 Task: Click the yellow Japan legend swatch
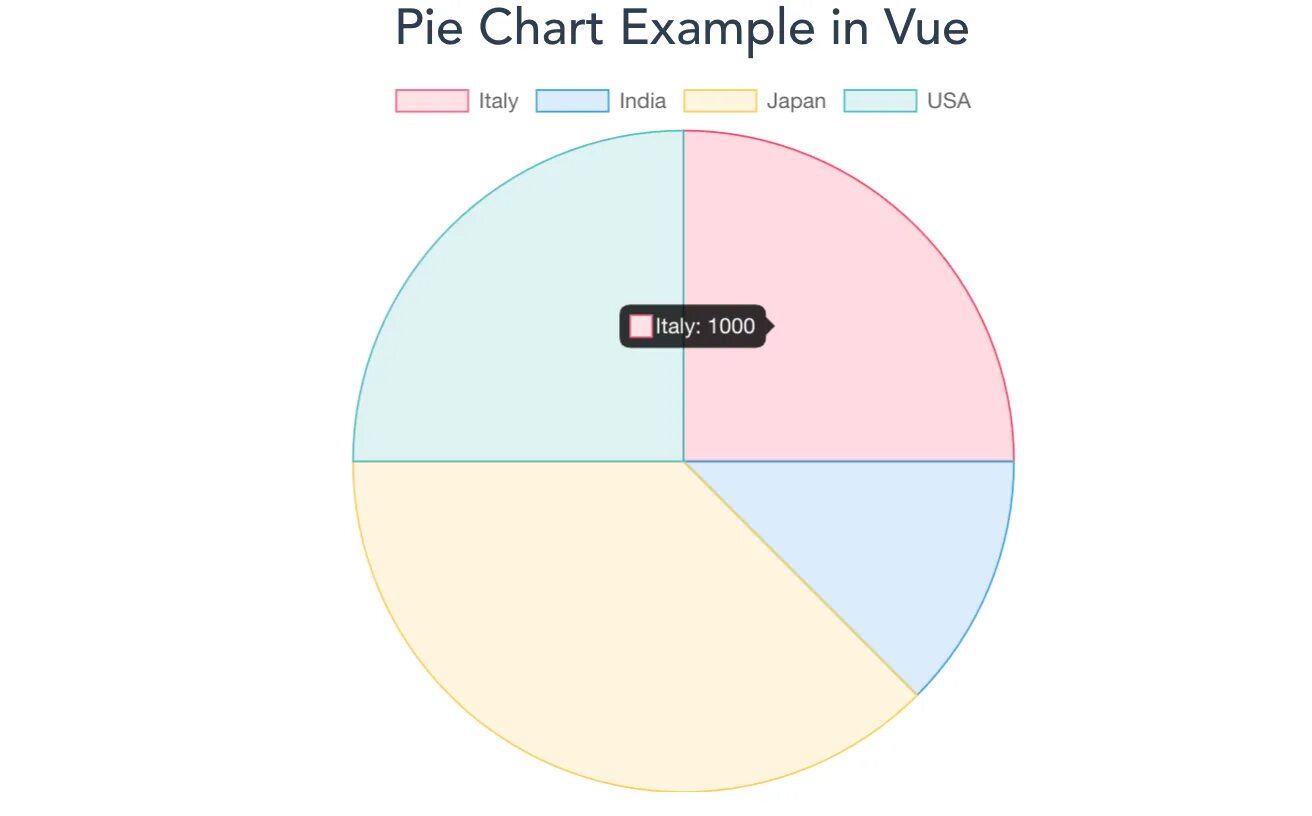(720, 101)
